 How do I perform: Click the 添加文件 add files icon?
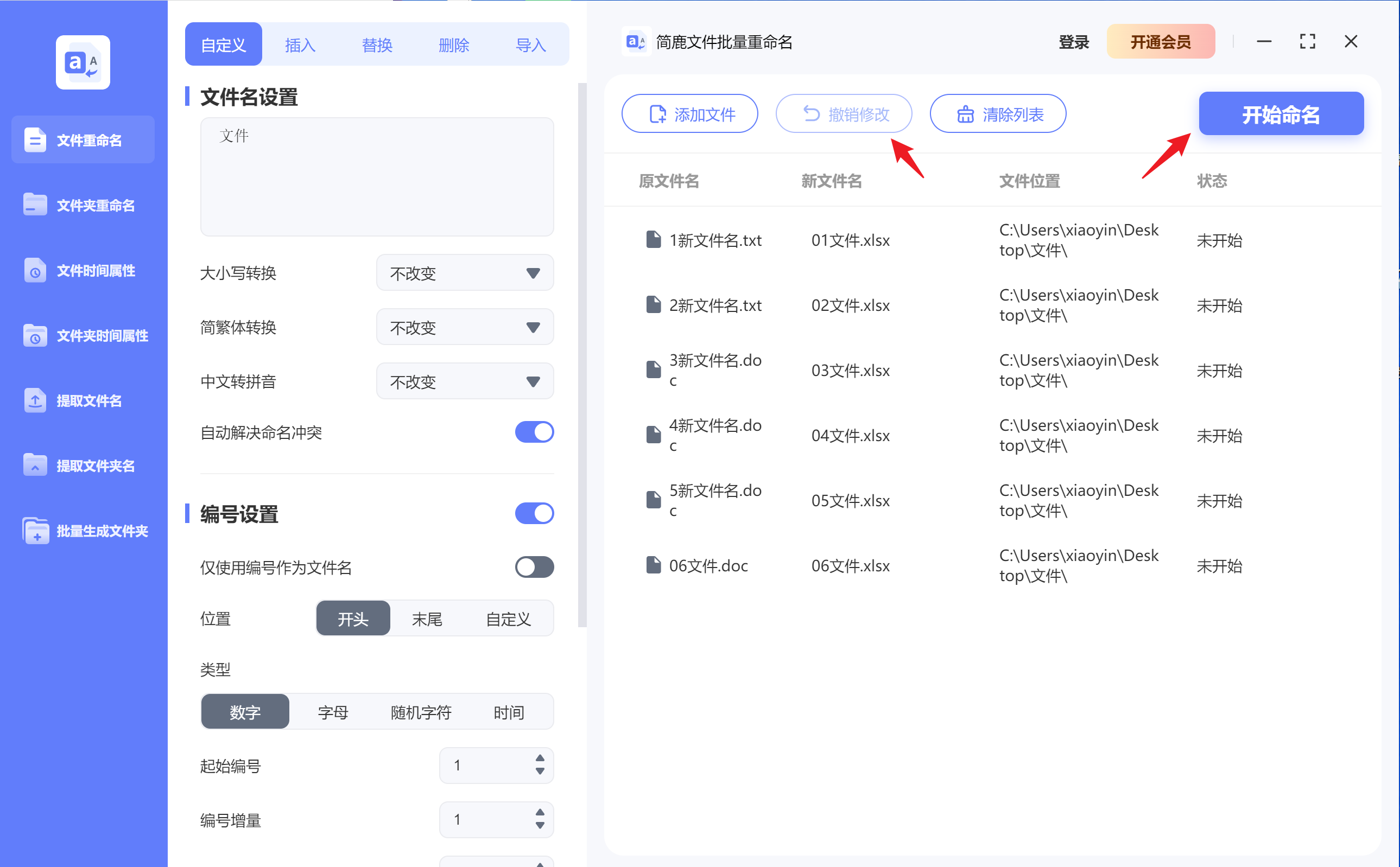point(657,113)
